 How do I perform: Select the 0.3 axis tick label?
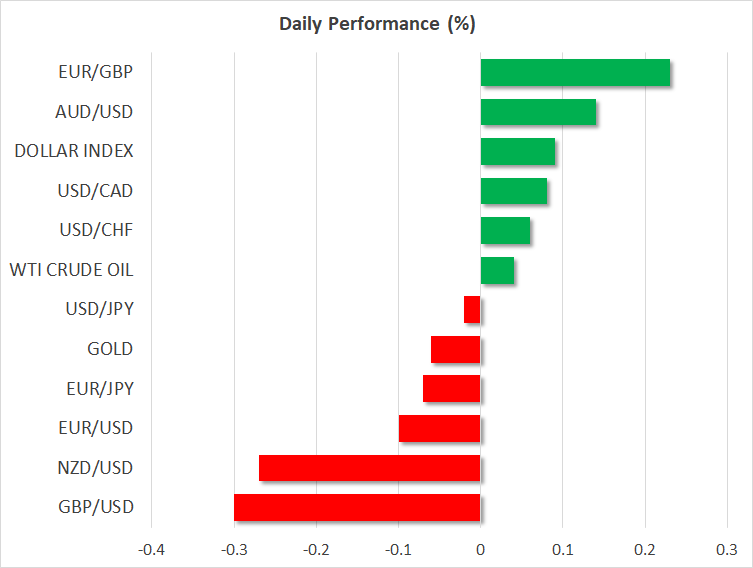pyautogui.click(x=727, y=550)
